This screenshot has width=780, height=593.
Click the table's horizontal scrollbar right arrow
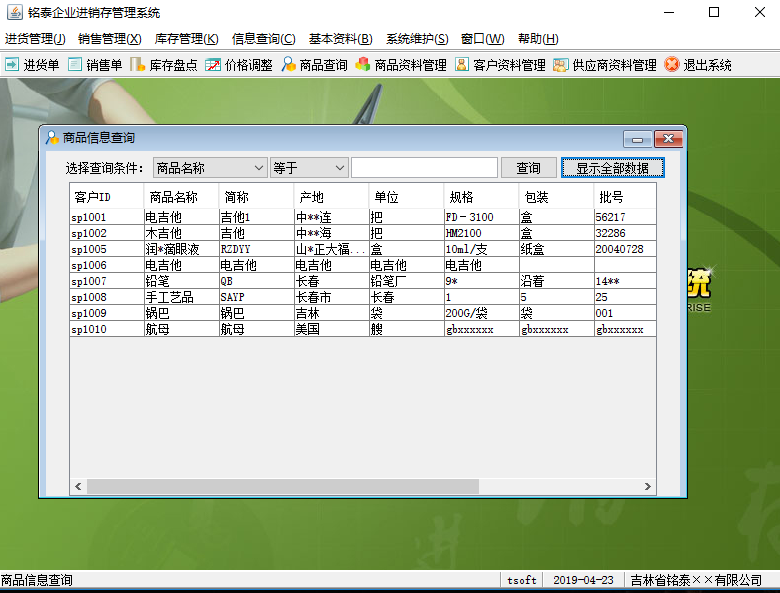point(647,486)
